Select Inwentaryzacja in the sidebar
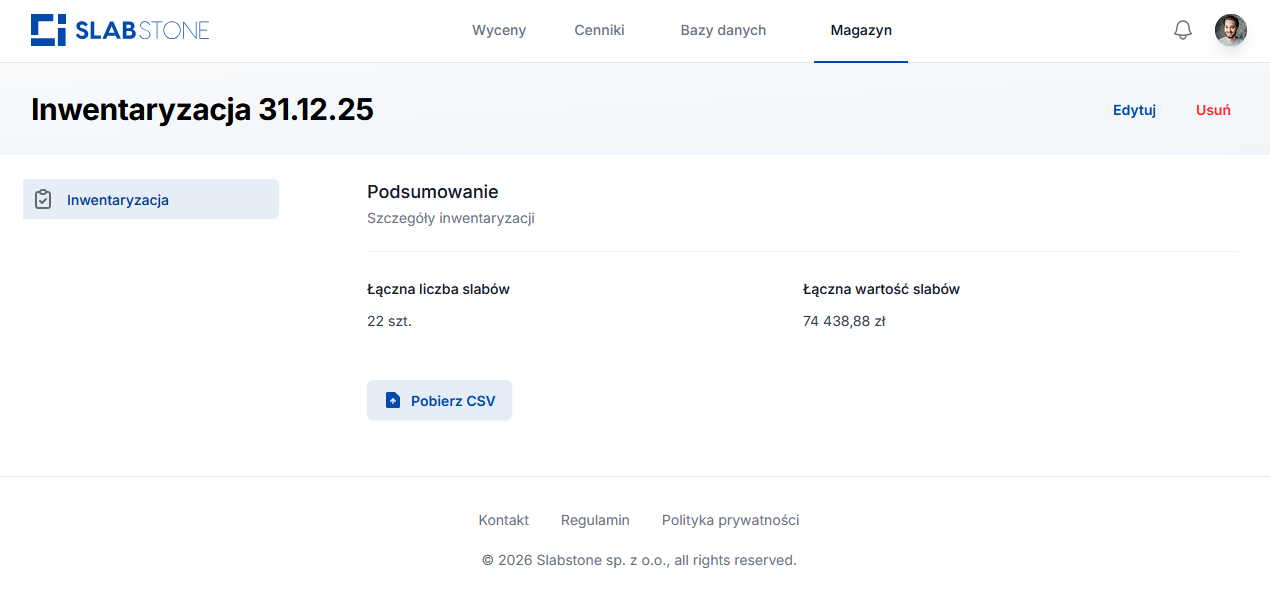 (117, 200)
